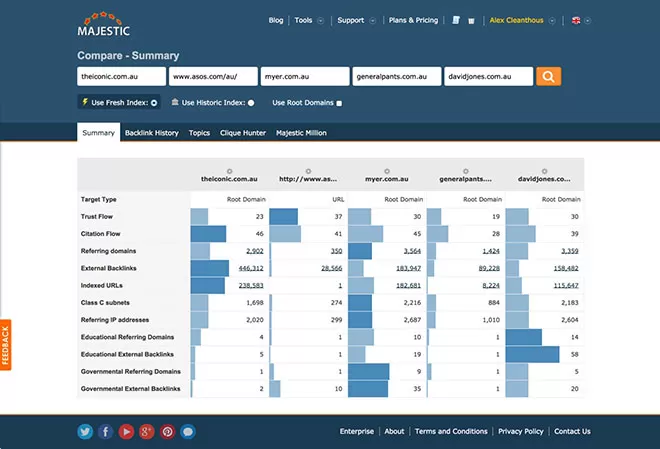Switch to the Majestic Million tab

[301, 133]
